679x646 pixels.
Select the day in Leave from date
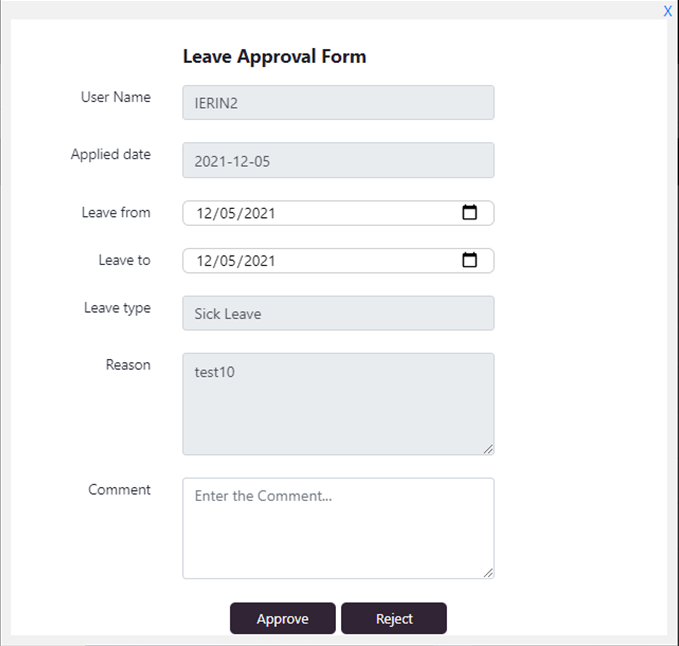[228, 213]
